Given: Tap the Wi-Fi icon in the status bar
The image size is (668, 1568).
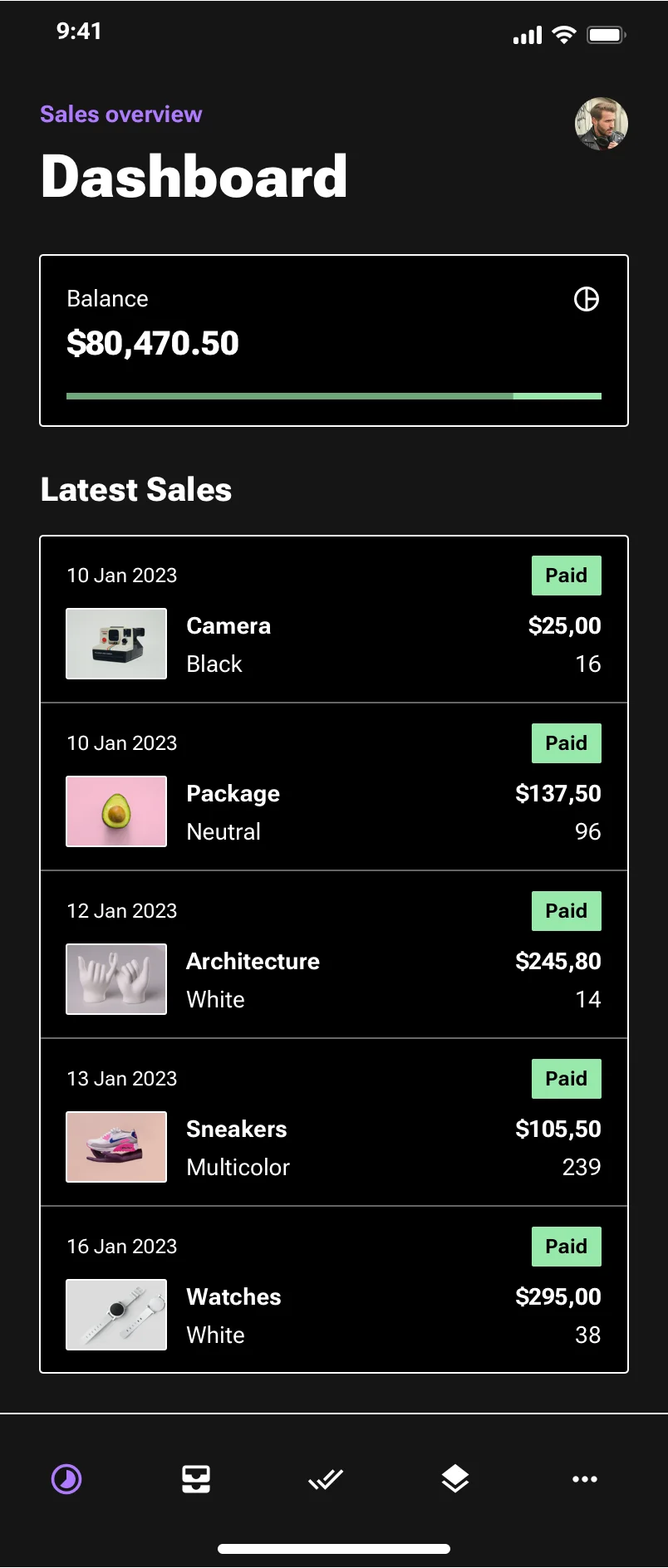Looking at the screenshot, I should [x=566, y=34].
